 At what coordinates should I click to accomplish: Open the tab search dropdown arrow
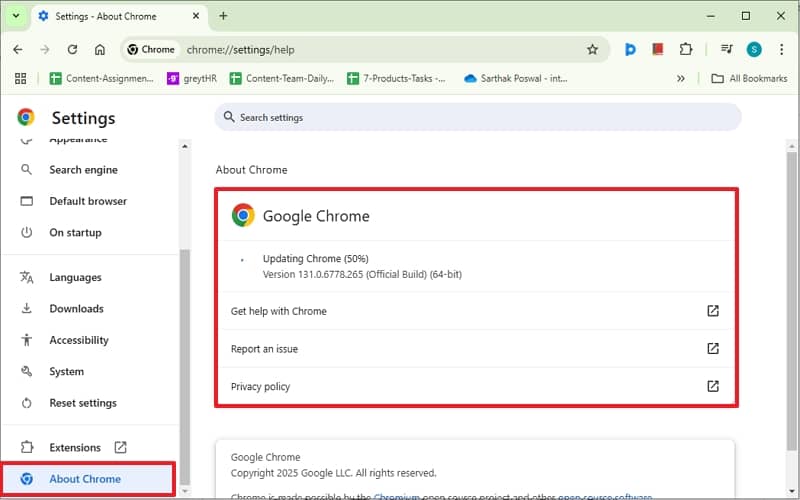(x=16, y=16)
